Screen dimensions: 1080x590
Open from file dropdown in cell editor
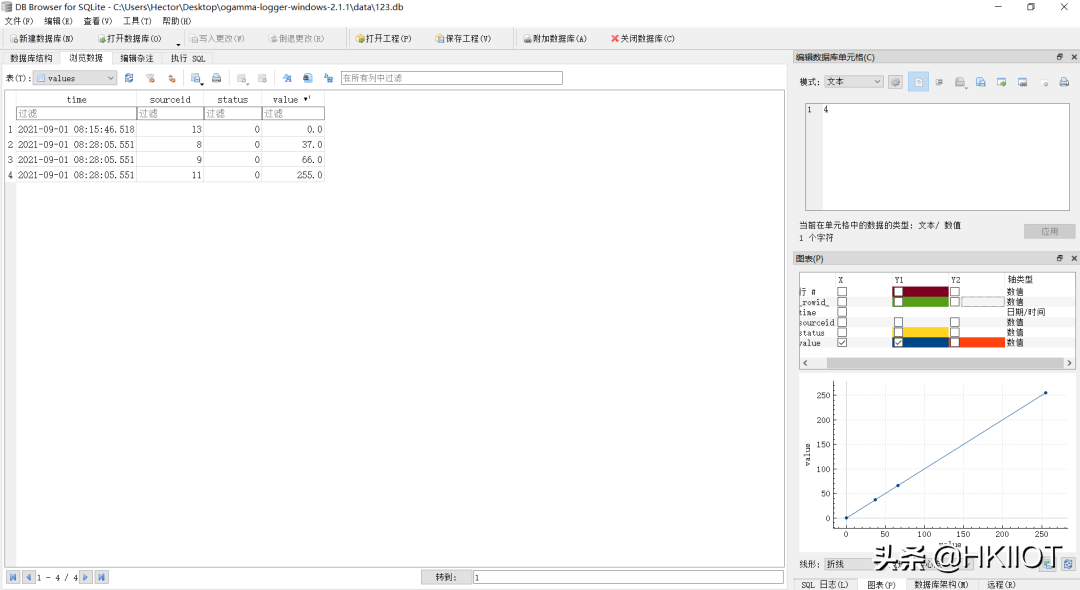pos(960,83)
